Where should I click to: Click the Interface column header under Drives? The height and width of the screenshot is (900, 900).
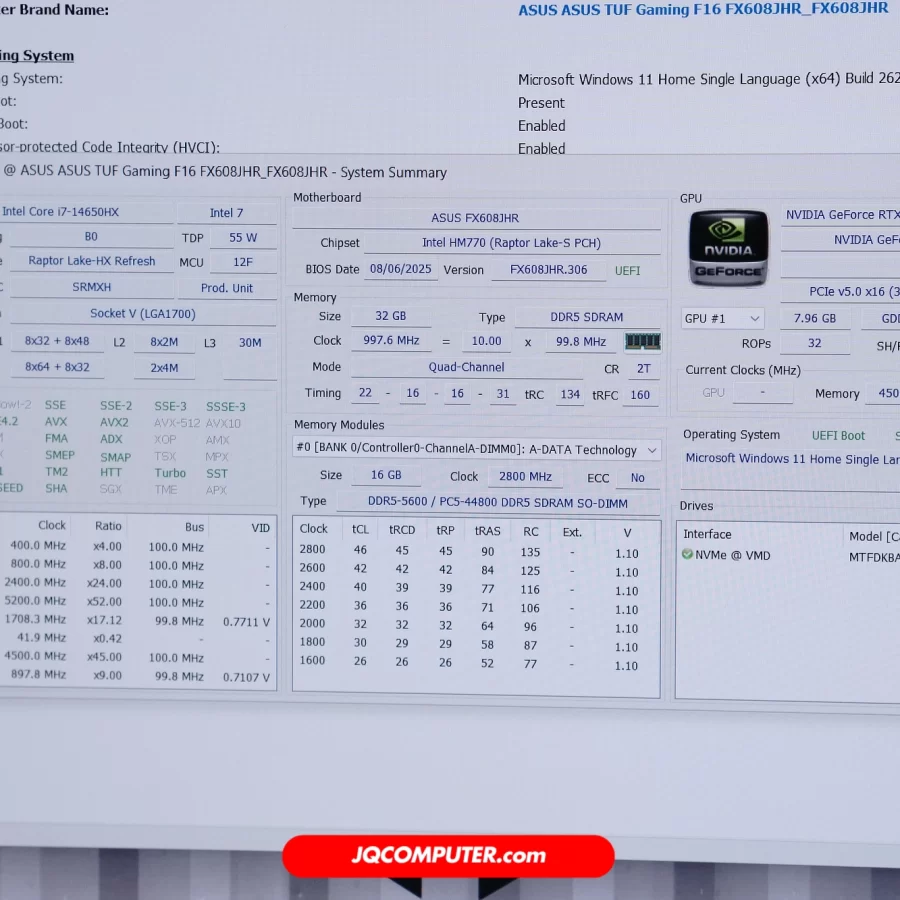click(x=707, y=535)
